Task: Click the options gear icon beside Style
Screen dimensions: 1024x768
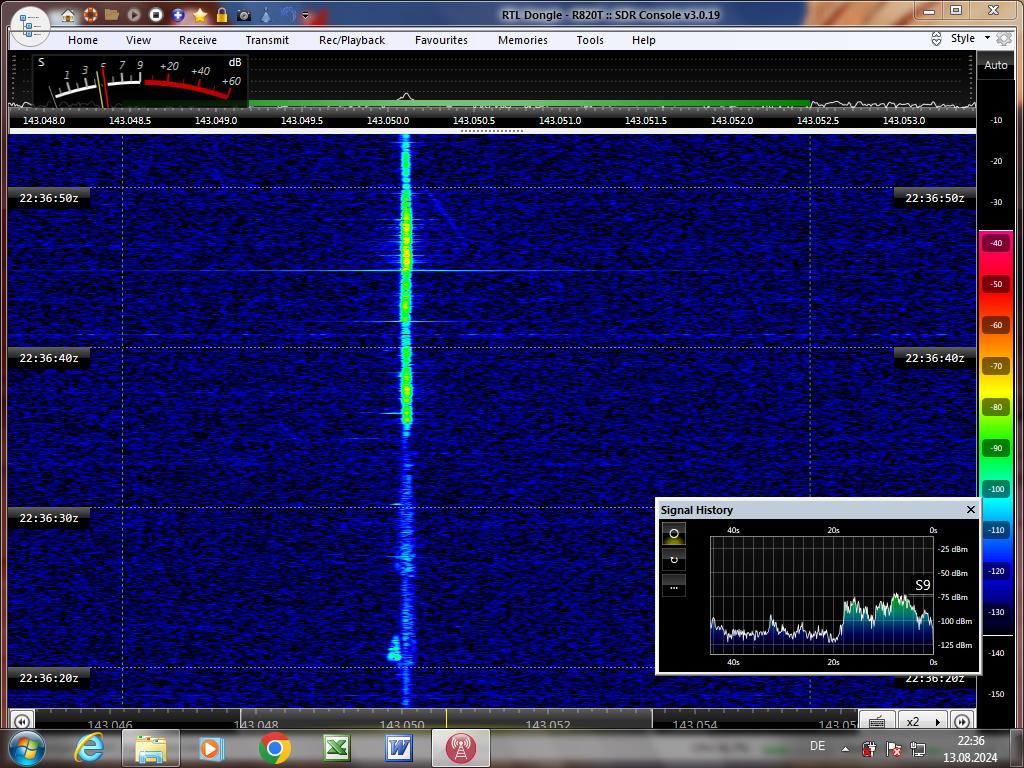Action: click(1004, 39)
